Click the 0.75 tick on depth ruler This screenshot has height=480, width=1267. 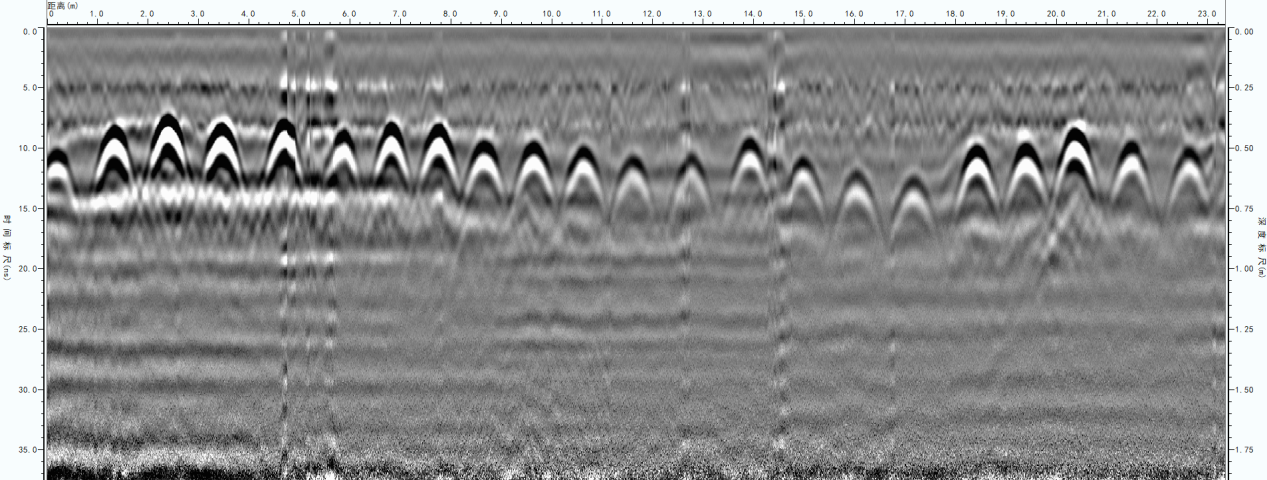pyautogui.click(x=1244, y=209)
